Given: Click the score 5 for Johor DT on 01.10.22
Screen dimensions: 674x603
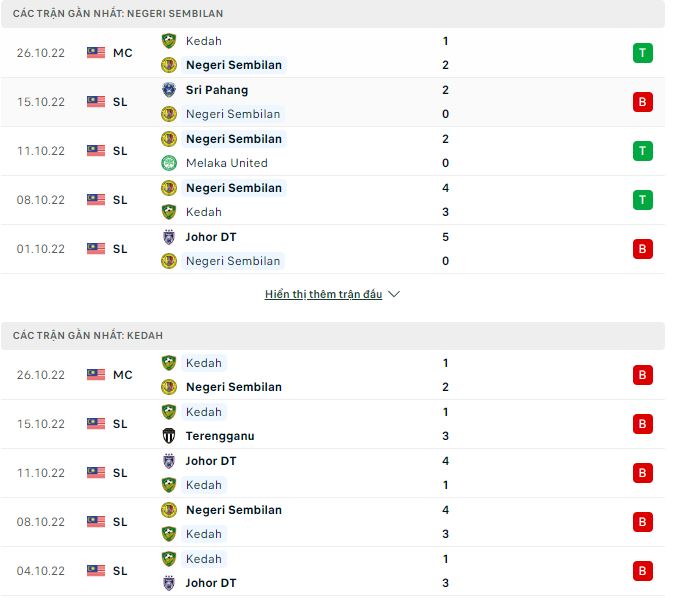Looking at the screenshot, I should pos(445,237).
